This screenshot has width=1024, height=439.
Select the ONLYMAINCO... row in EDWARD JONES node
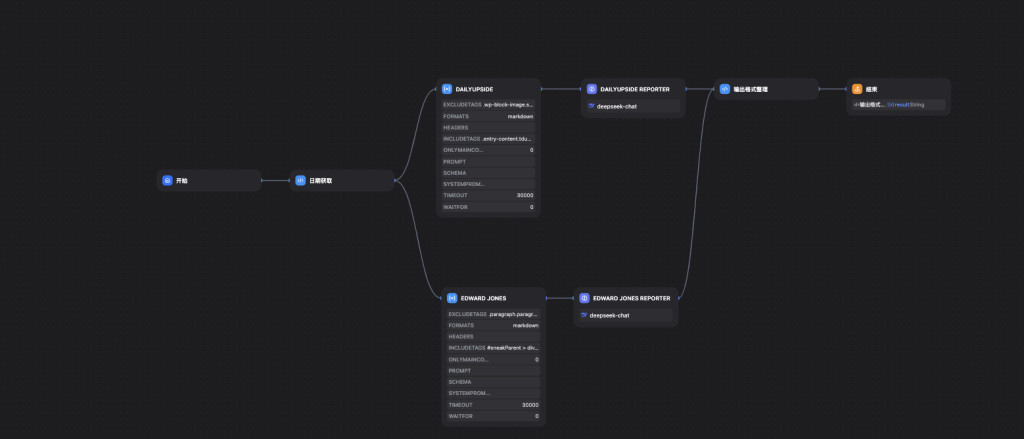point(493,359)
